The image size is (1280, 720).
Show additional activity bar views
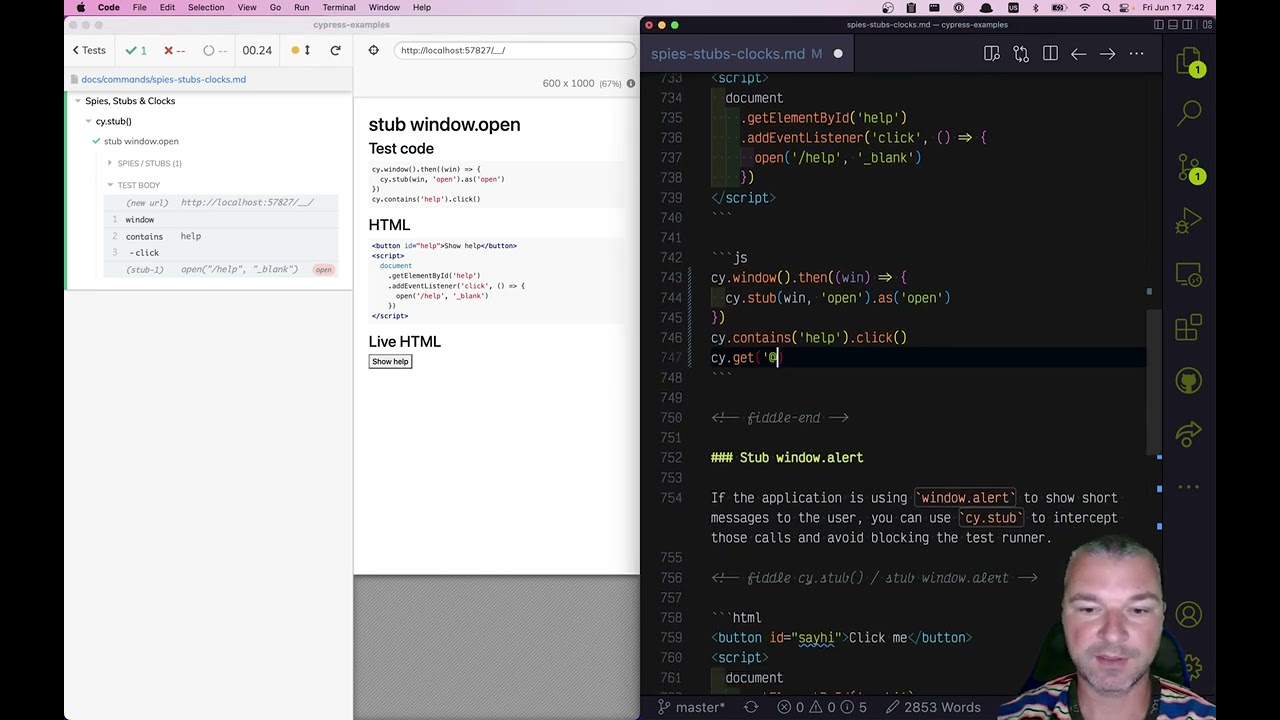point(1189,487)
